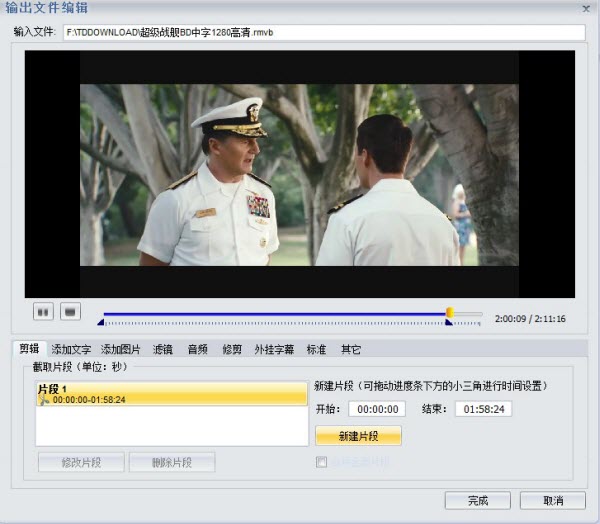Click the 删除片段 button
Viewport: 600px width, 524px height.
(x=172, y=462)
